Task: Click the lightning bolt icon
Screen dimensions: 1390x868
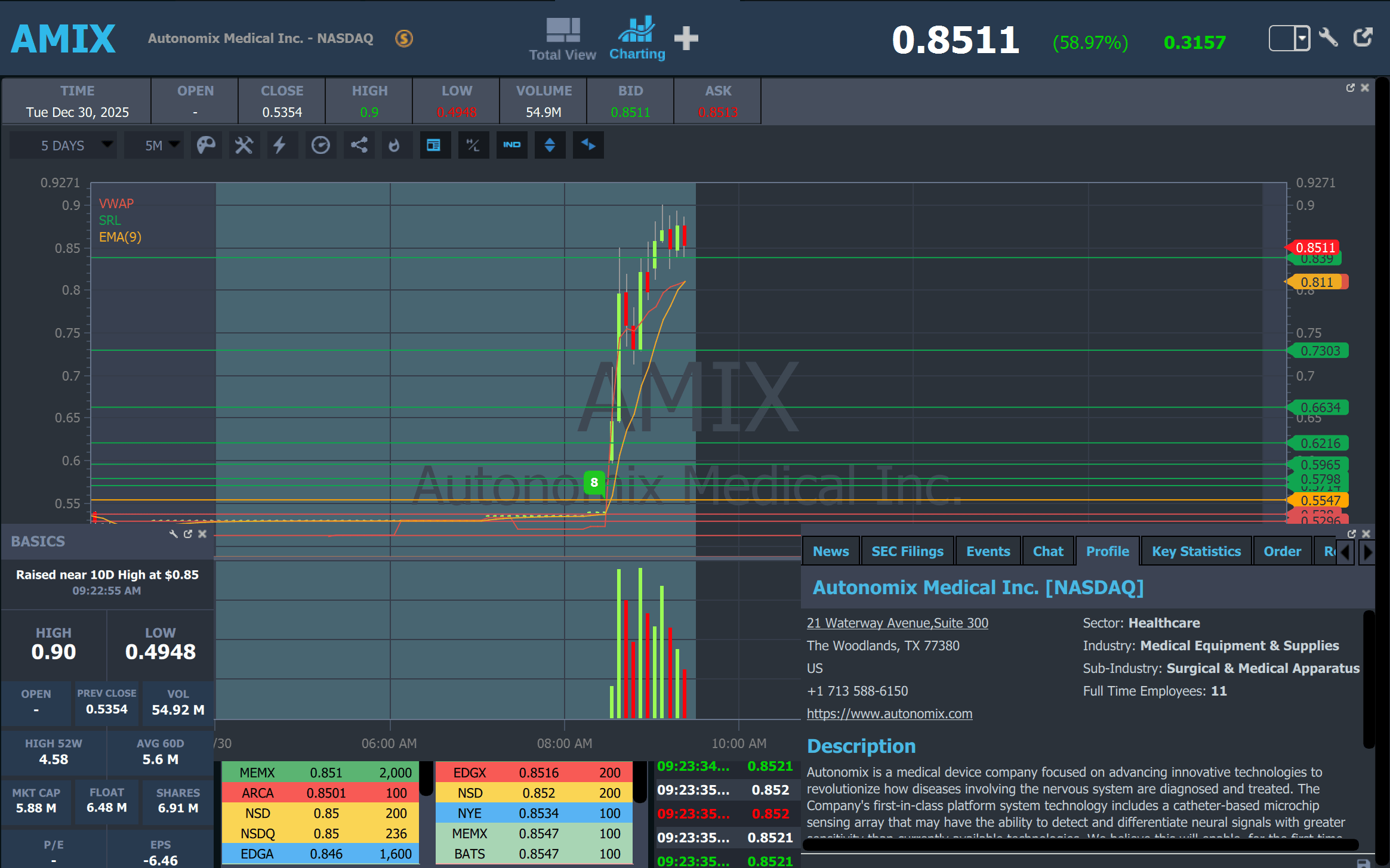Action: (x=279, y=145)
